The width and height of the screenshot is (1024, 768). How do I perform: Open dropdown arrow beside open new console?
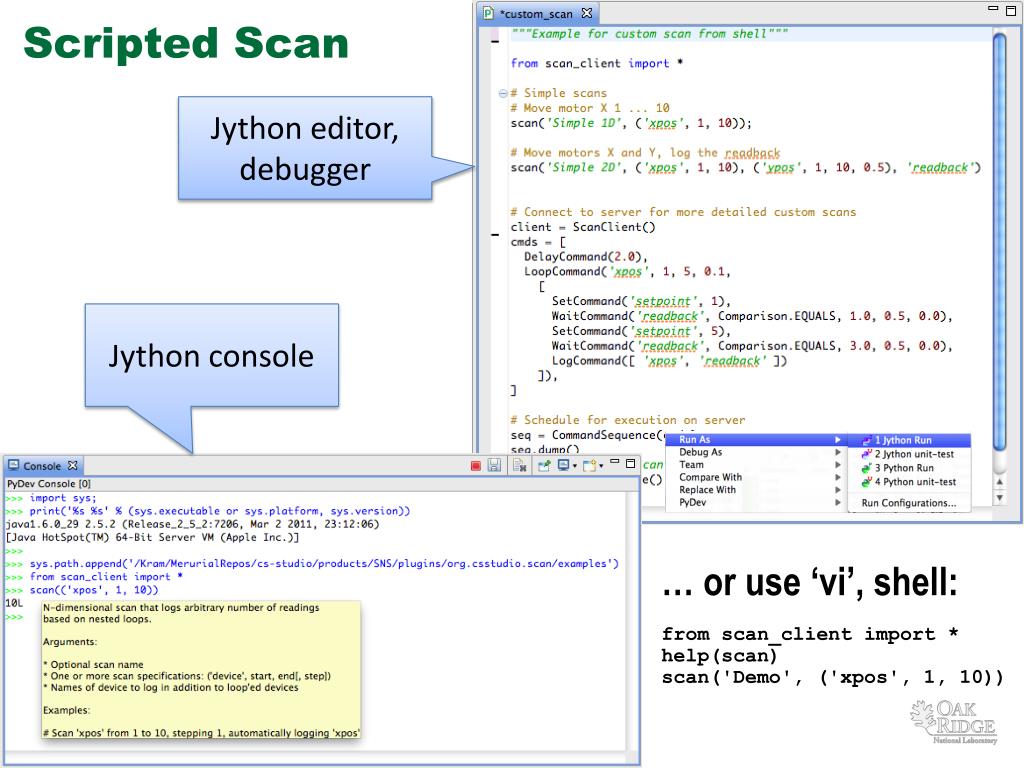click(x=600, y=467)
